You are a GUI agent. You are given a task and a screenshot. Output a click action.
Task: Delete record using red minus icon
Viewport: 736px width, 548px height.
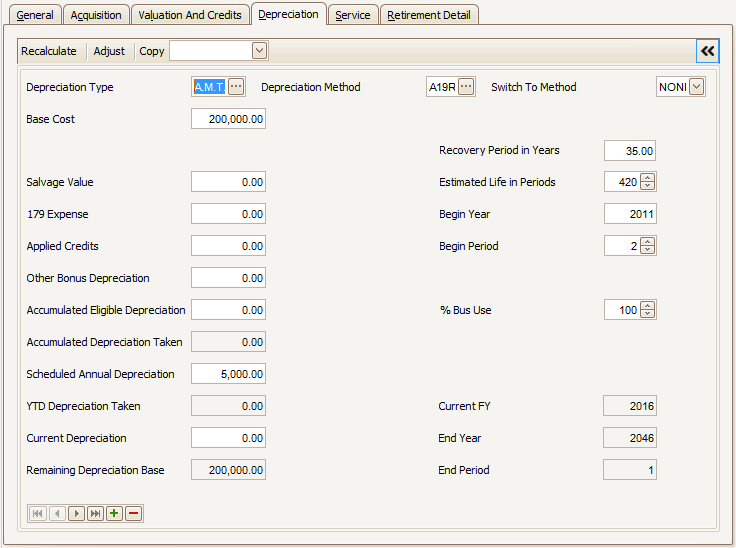point(133,513)
